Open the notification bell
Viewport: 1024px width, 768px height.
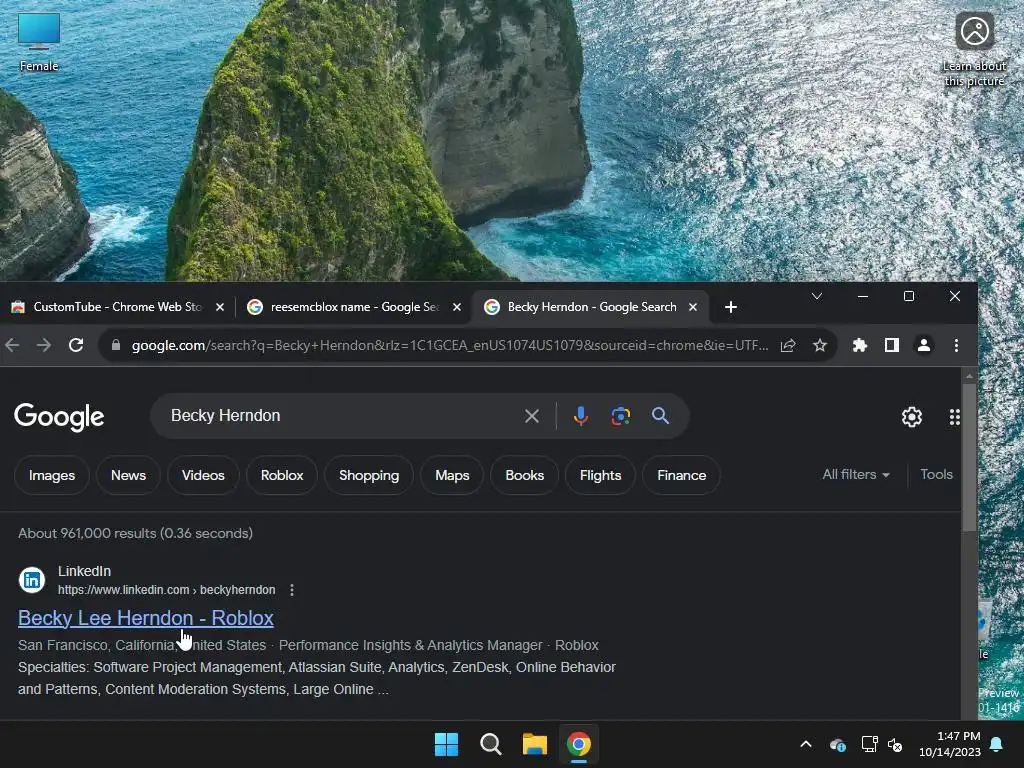(997, 744)
